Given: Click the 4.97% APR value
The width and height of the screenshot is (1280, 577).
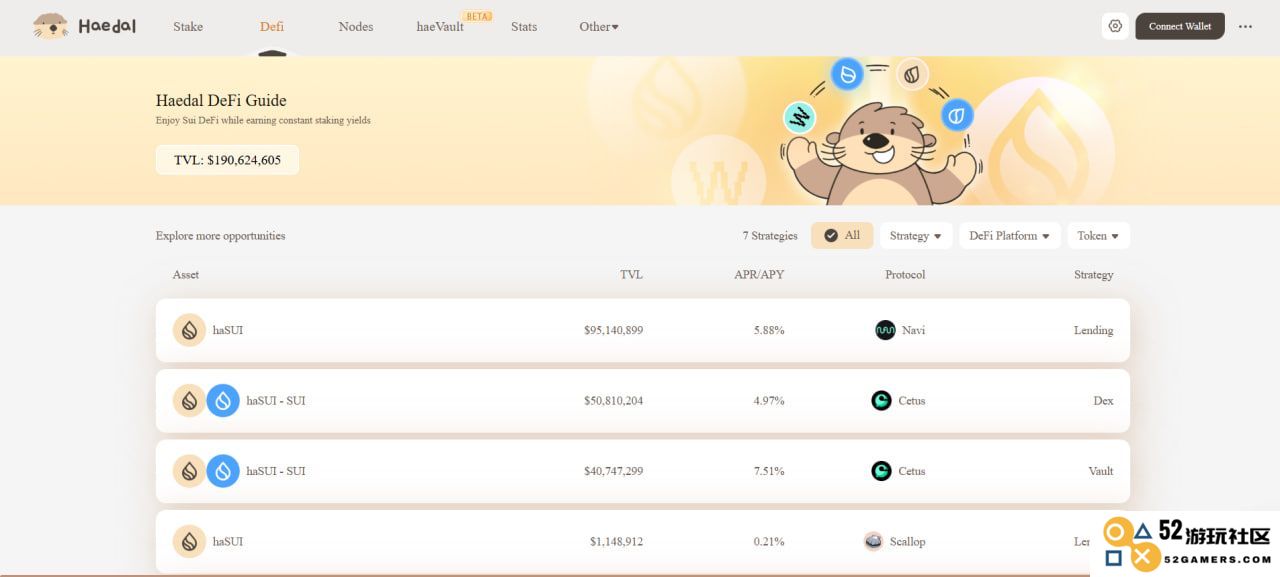Looking at the screenshot, I should coord(769,401).
